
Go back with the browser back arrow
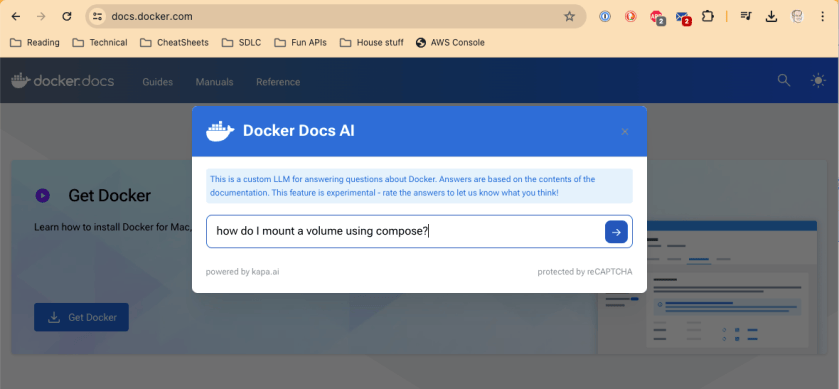point(16,17)
